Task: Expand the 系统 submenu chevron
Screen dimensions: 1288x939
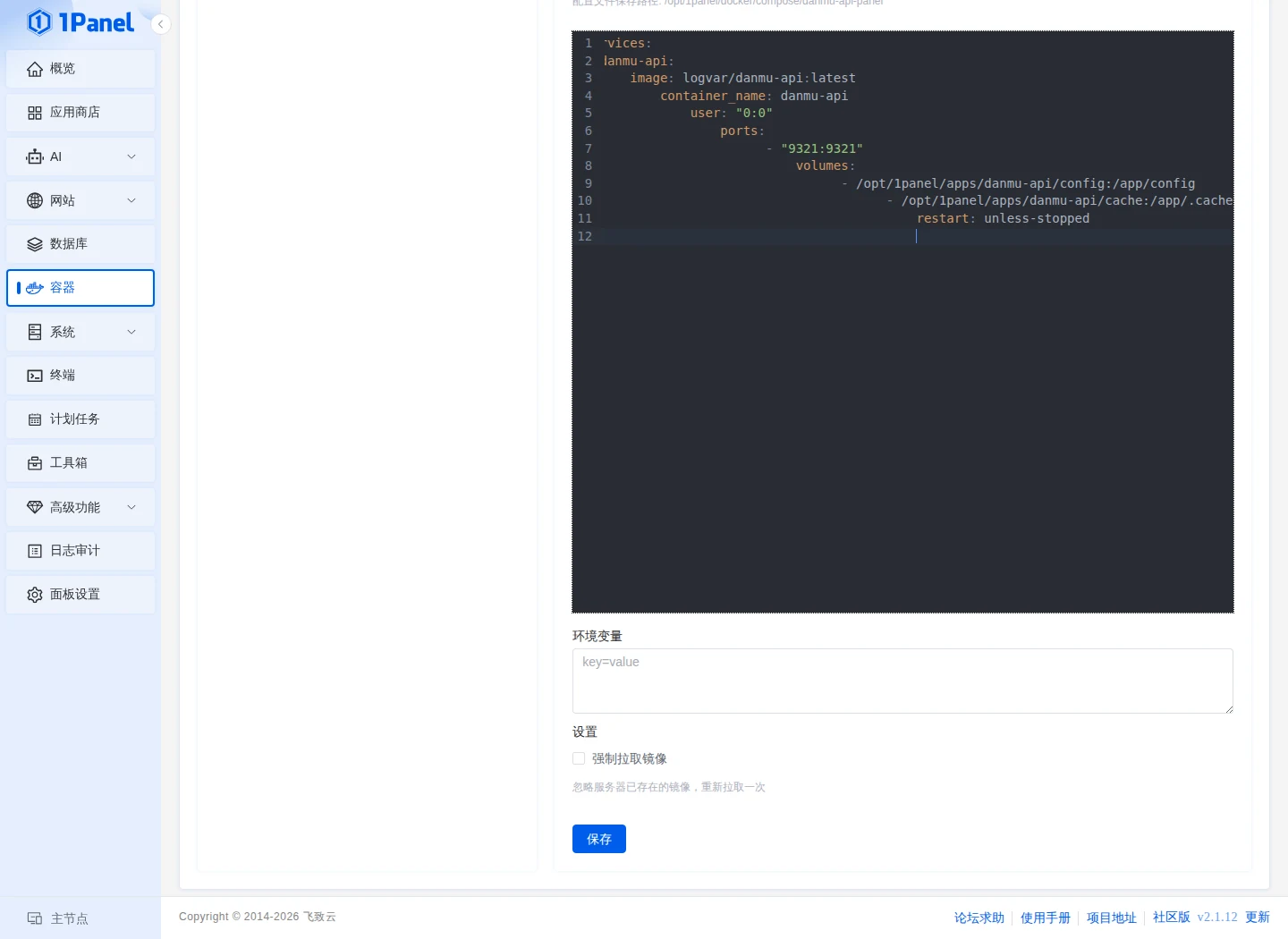Action: (131, 332)
